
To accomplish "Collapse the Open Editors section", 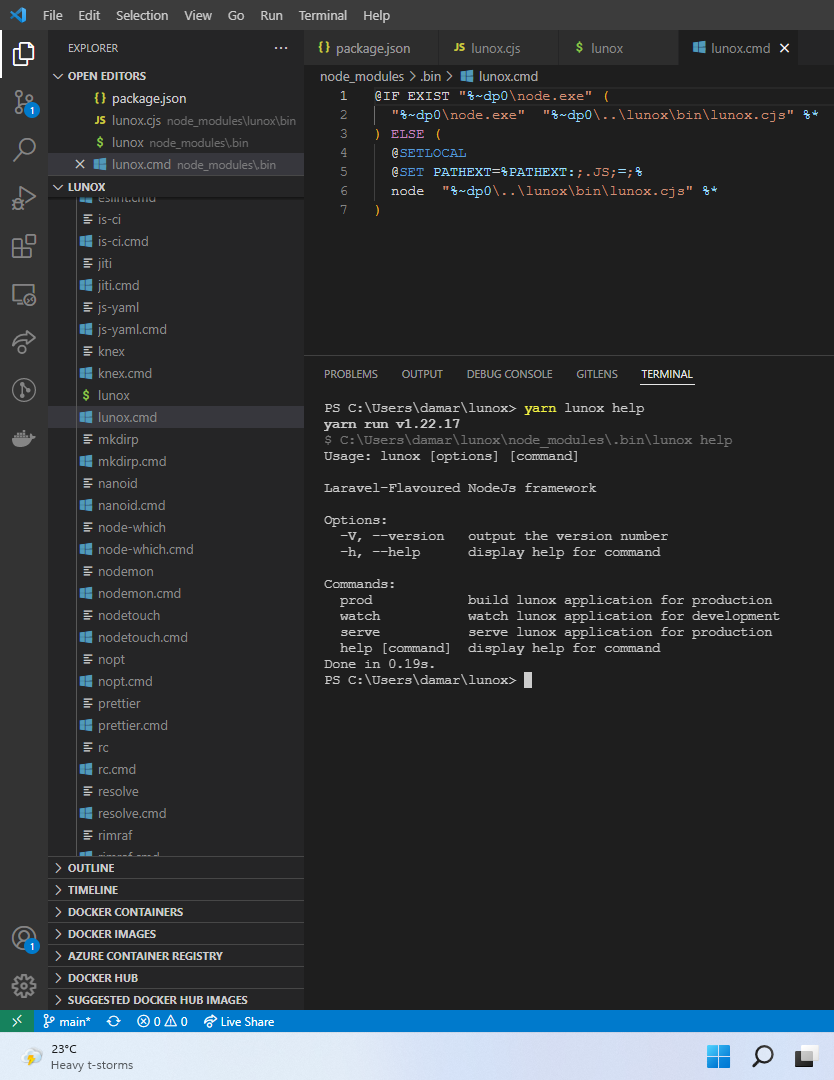I will (x=176, y=76).
